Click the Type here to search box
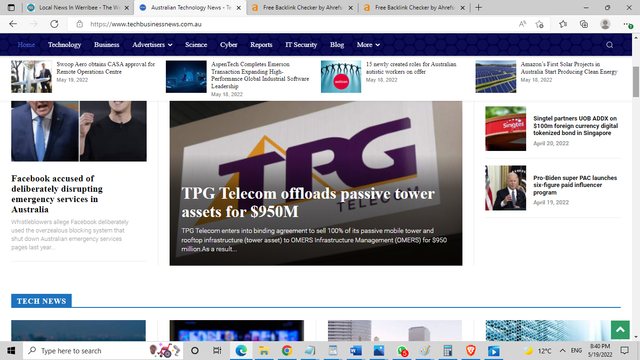 click(103, 351)
